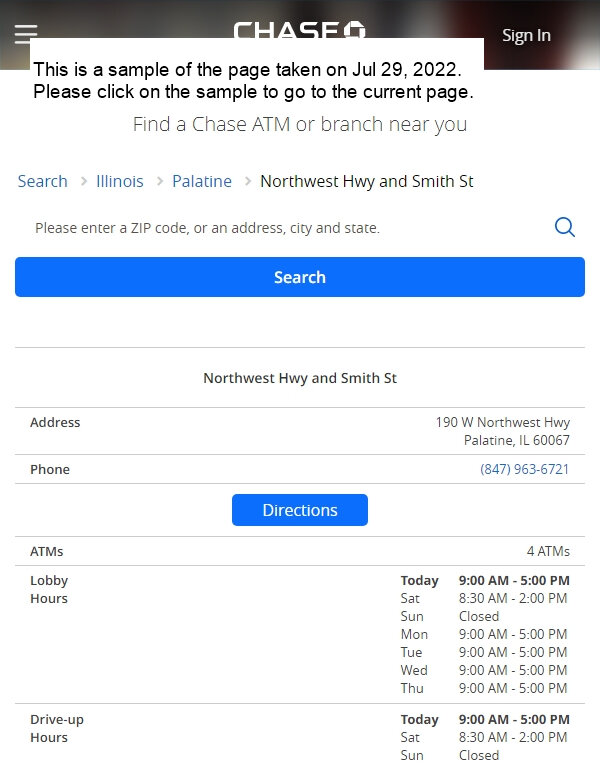The height and width of the screenshot is (768, 600).
Task: Click the 4 ATMs value
Action: click(548, 551)
